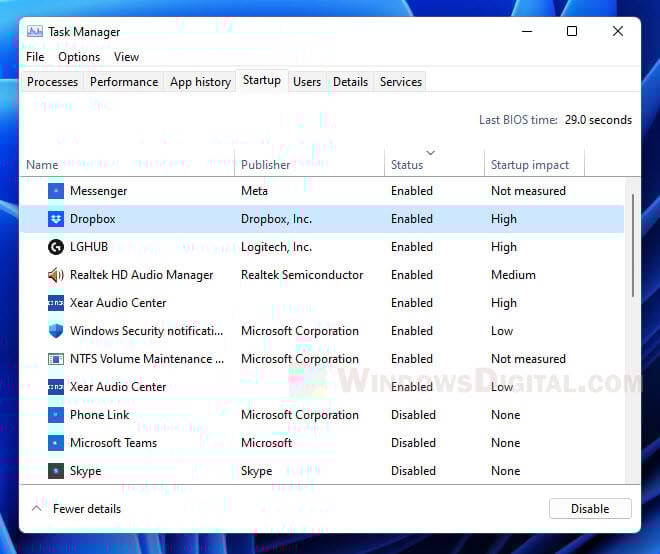Select the Microsoft Teams entry name

pos(113,443)
